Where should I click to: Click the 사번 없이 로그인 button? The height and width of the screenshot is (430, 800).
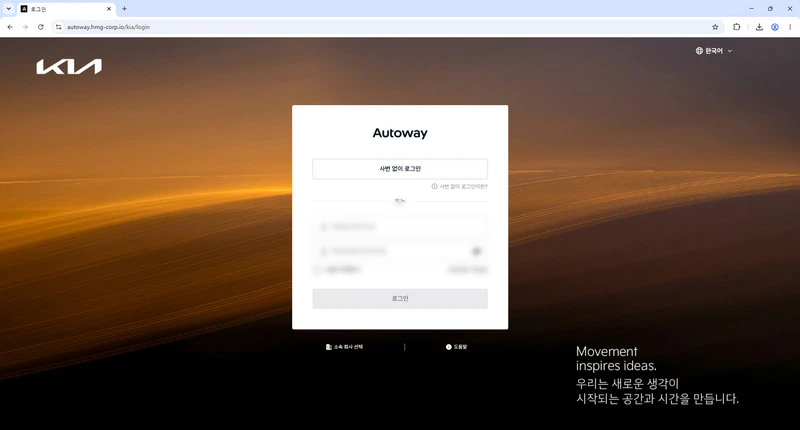400,169
